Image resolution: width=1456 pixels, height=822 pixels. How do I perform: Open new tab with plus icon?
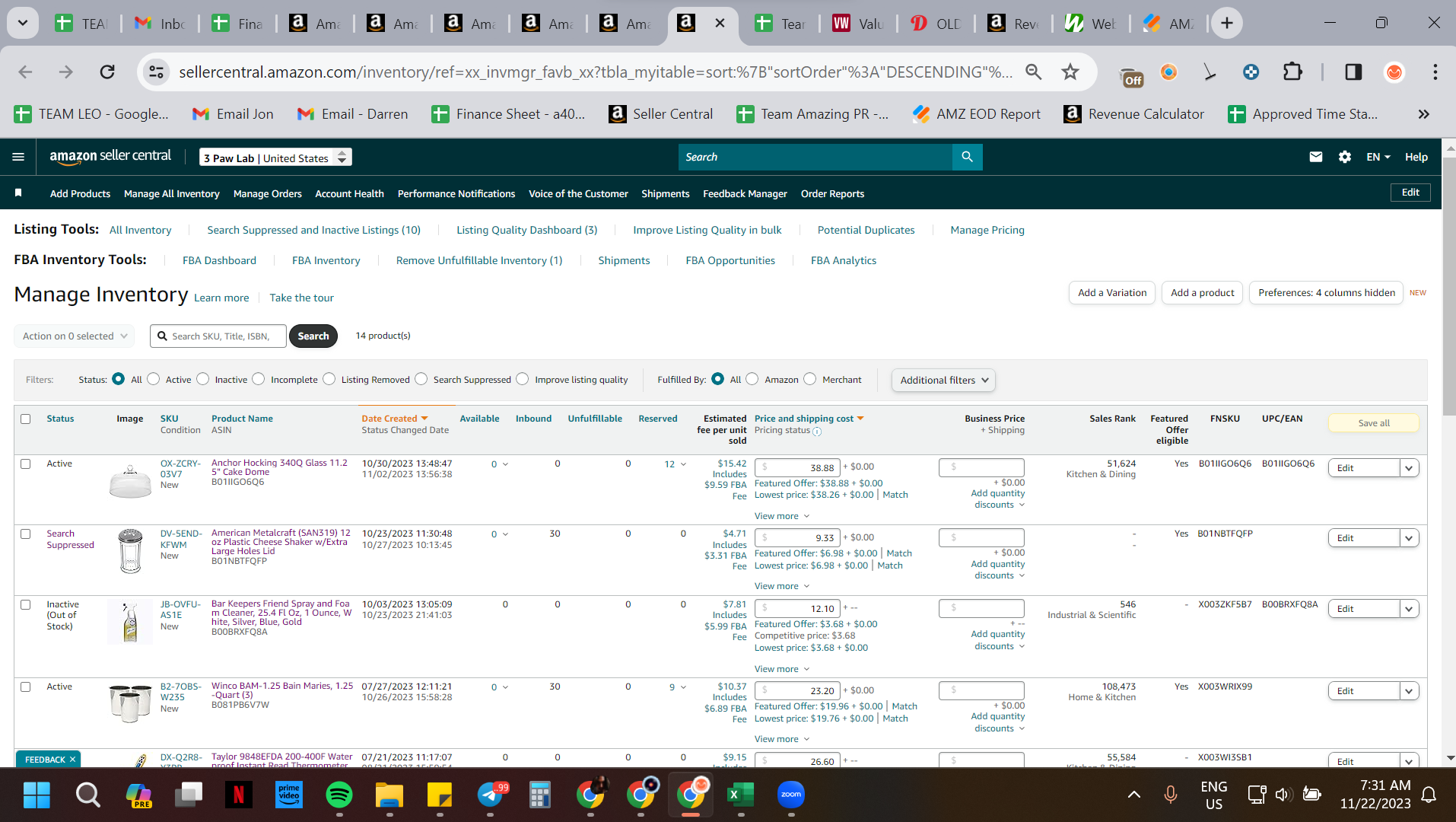pyautogui.click(x=1227, y=24)
